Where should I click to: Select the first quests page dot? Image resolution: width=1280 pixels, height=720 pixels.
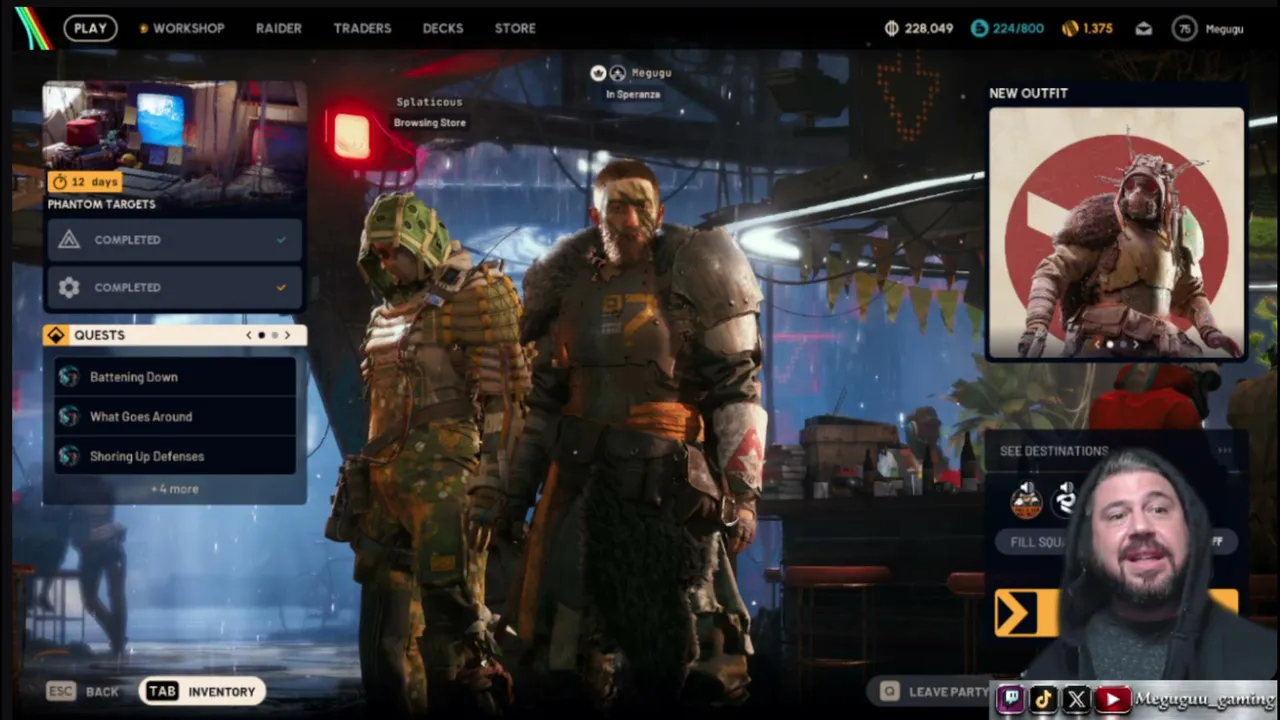[x=262, y=335]
